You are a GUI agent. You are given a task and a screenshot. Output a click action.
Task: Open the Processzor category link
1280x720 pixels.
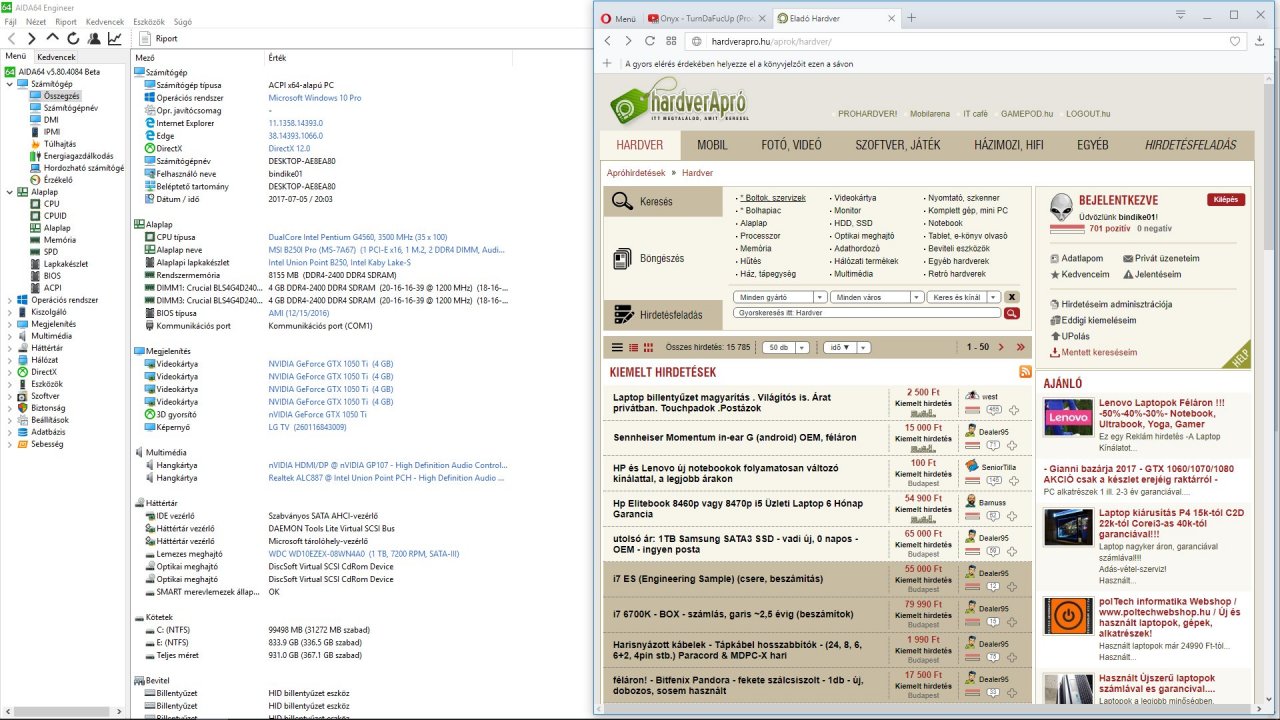760,236
